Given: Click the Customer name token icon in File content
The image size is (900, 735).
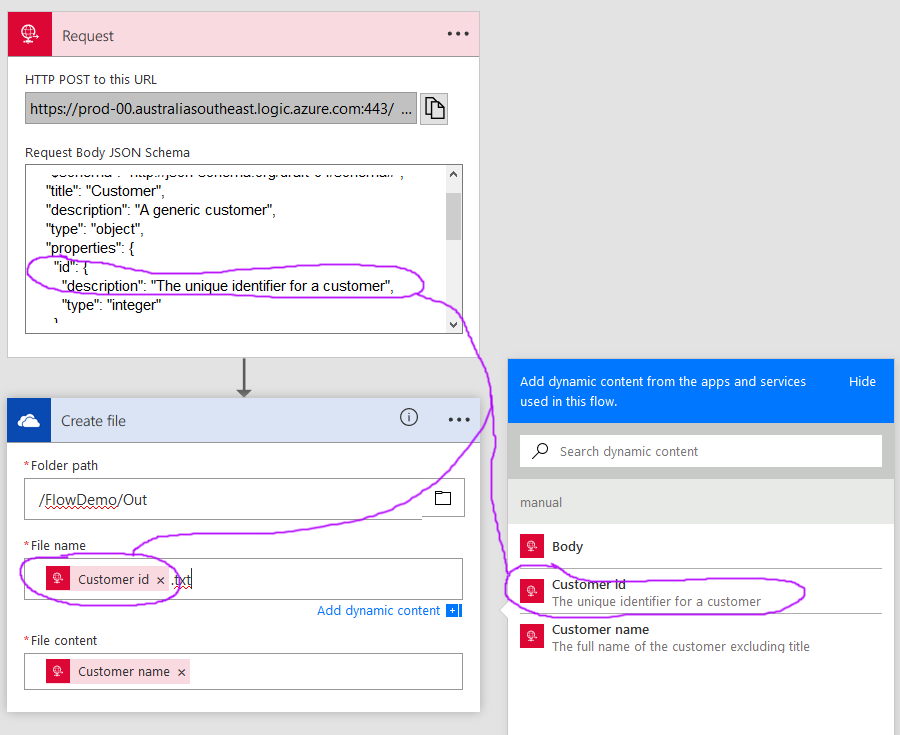Looking at the screenshot, I should click(x=59, y=671).
